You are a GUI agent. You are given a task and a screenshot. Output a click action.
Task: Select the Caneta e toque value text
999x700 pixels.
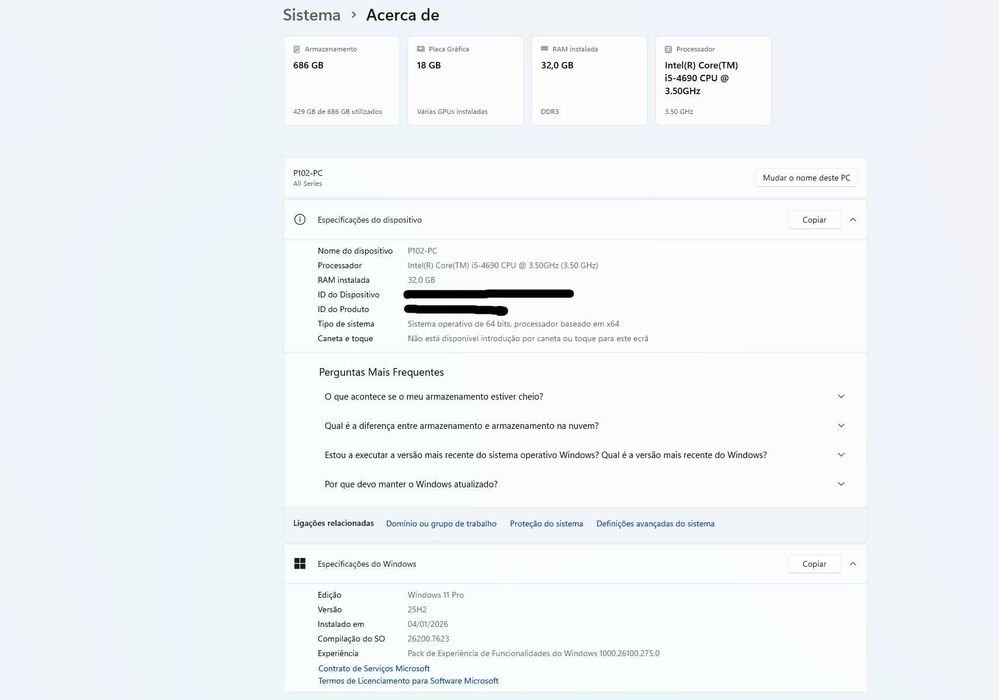(x=528, y=339)
